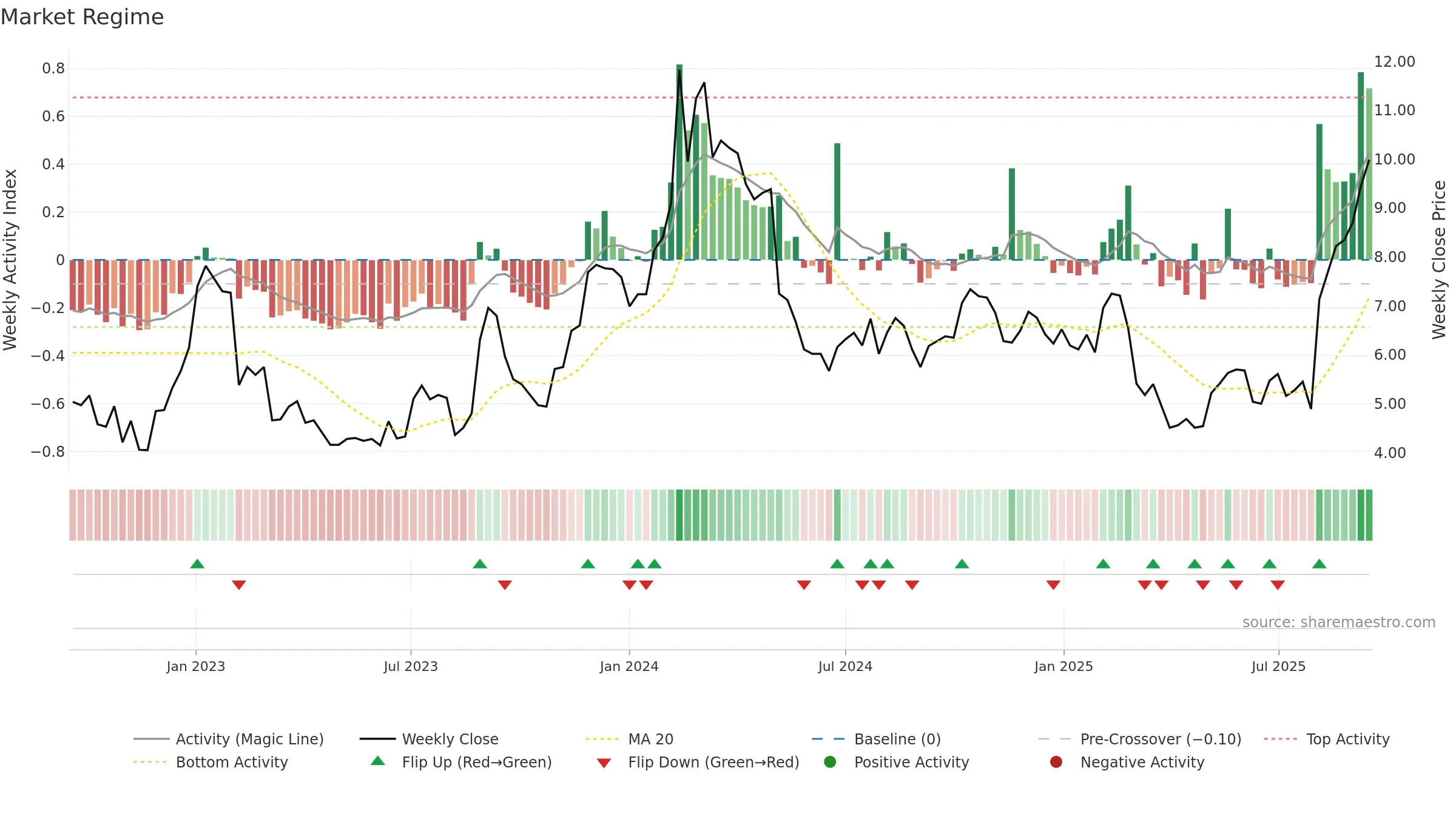The width and height of the screenshot is (1456, 819).
Task: Click the −0.8 left axis tick label
Action: pos(48,451)
